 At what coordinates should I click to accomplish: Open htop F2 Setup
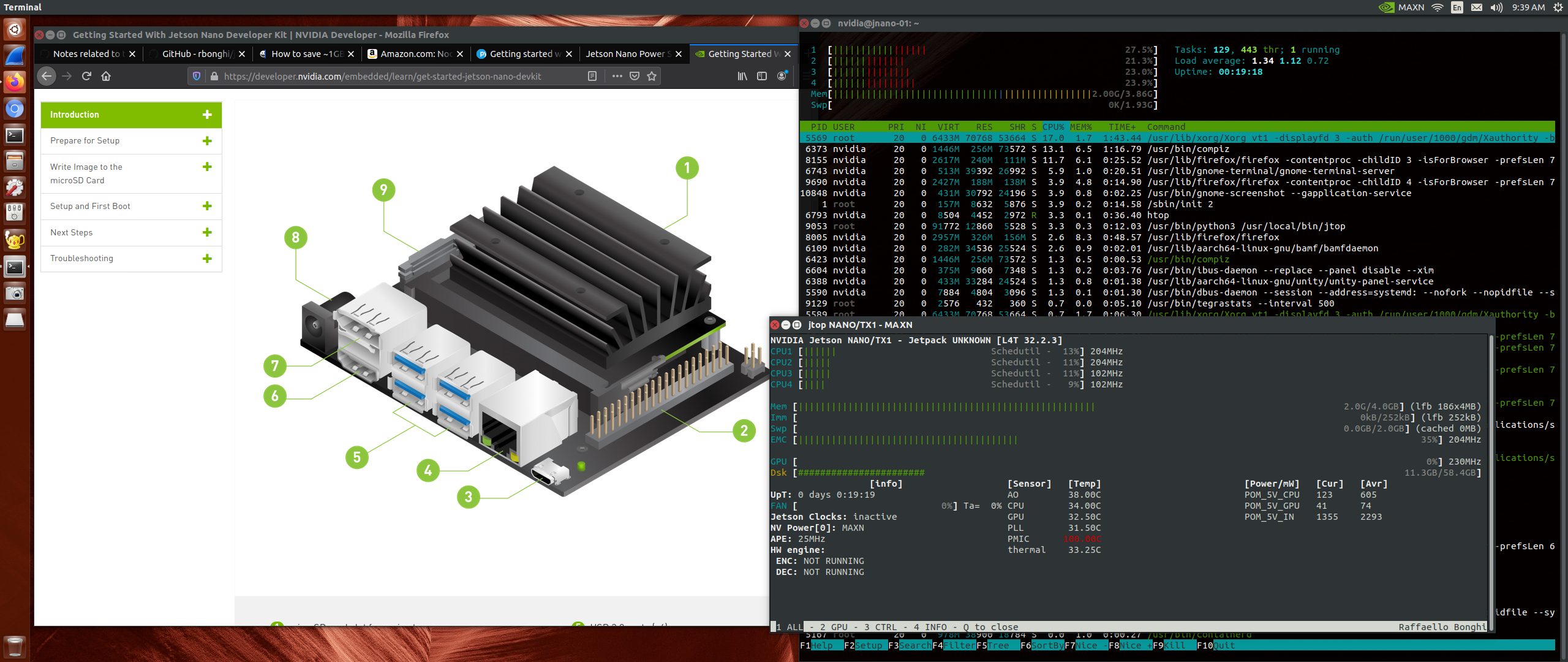click(x=865, y=645)
